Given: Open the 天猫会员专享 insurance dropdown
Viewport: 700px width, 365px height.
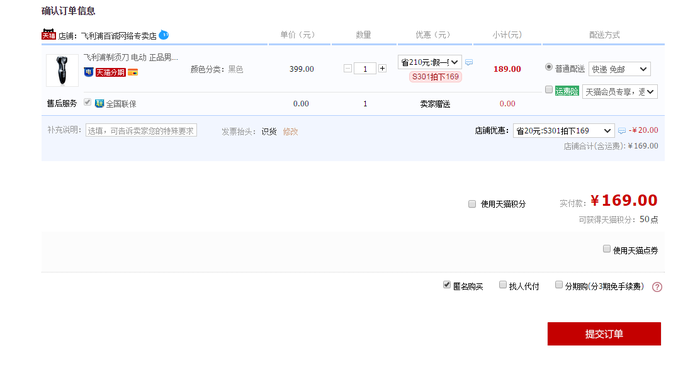Looking at the screenshot, I should click(x=620, y=92).
